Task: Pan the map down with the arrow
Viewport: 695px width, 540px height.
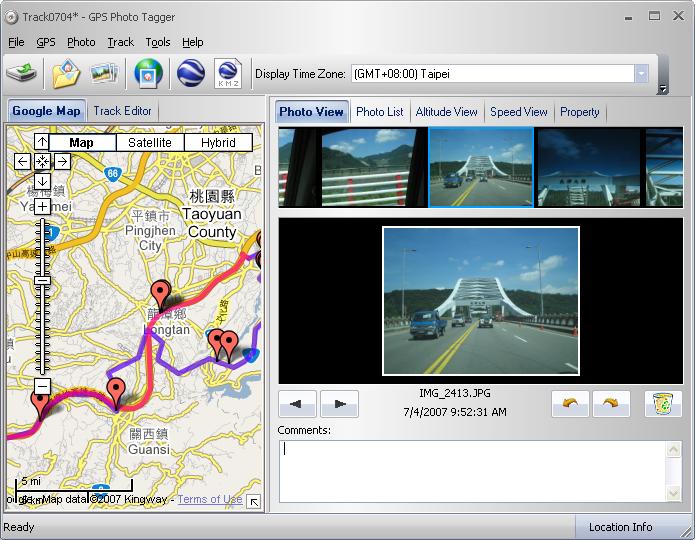Action: pyautogui.click(x=42, y=181)
